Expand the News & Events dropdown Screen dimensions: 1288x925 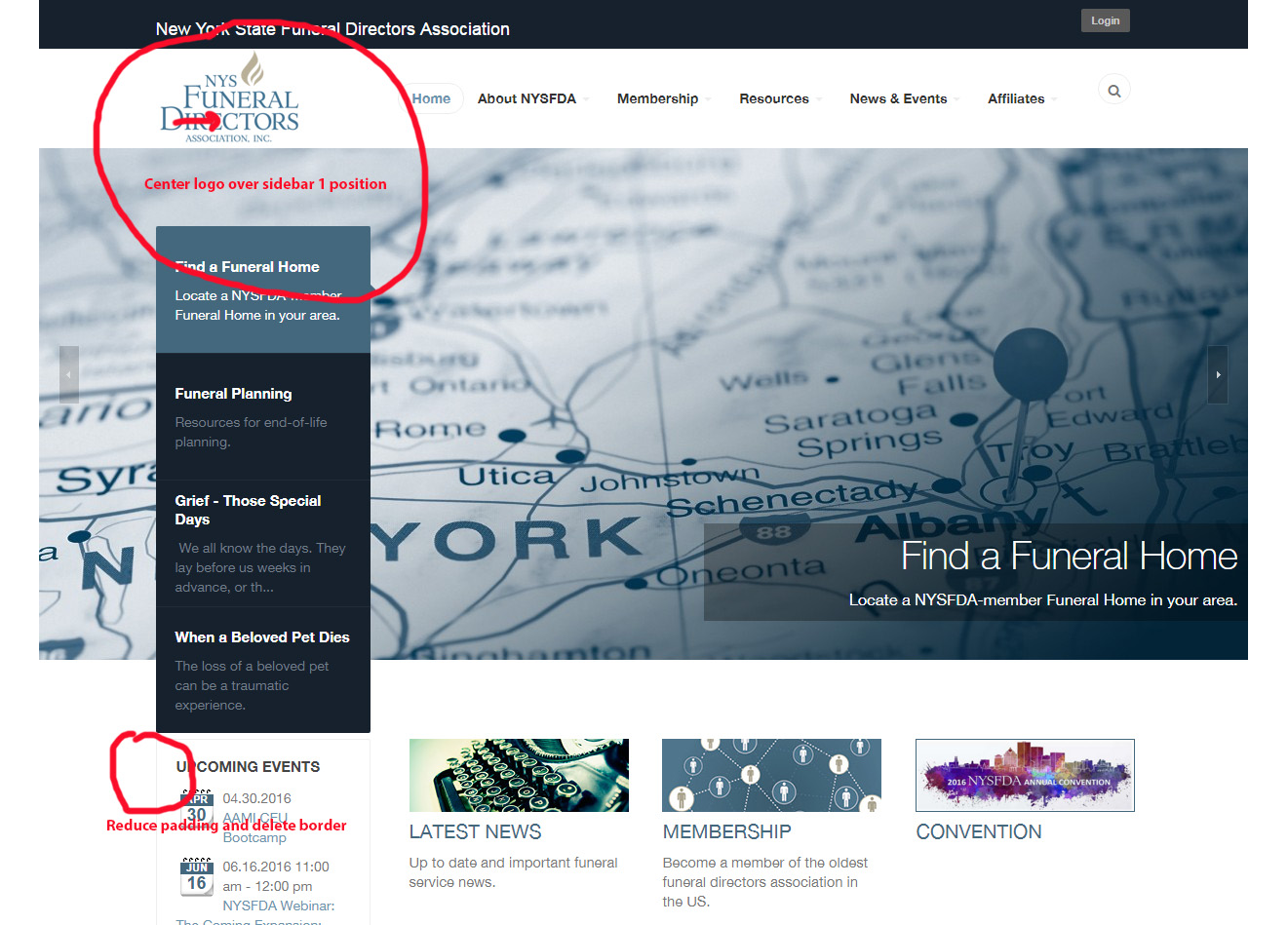coord(898,98)
